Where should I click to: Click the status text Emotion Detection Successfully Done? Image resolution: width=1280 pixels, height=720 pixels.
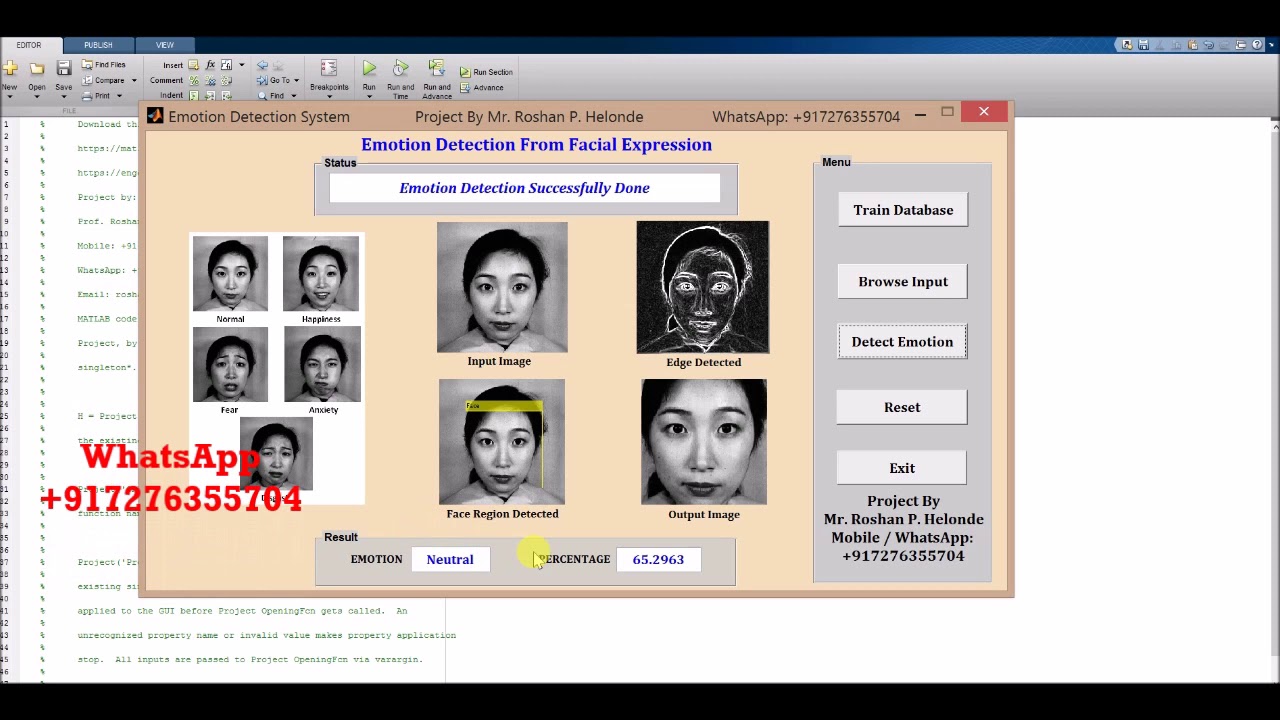pyautogui.click(x=524, y=188)
